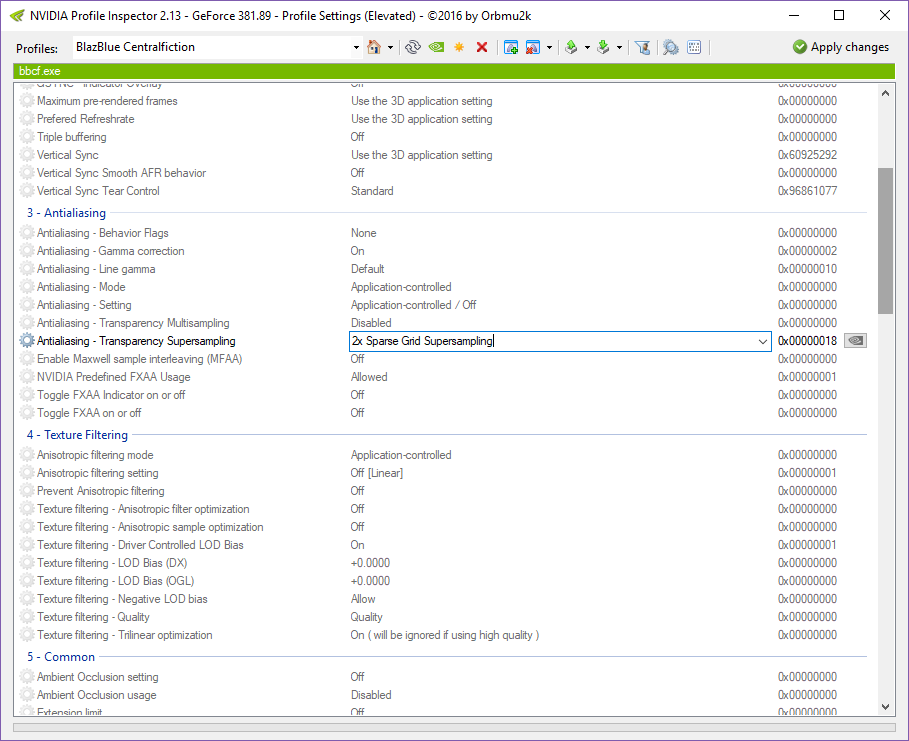Viewport: 909px width, 741px height.
Task: Click the scrollbar down arrow of settings list
Action: tap(885, 707)
